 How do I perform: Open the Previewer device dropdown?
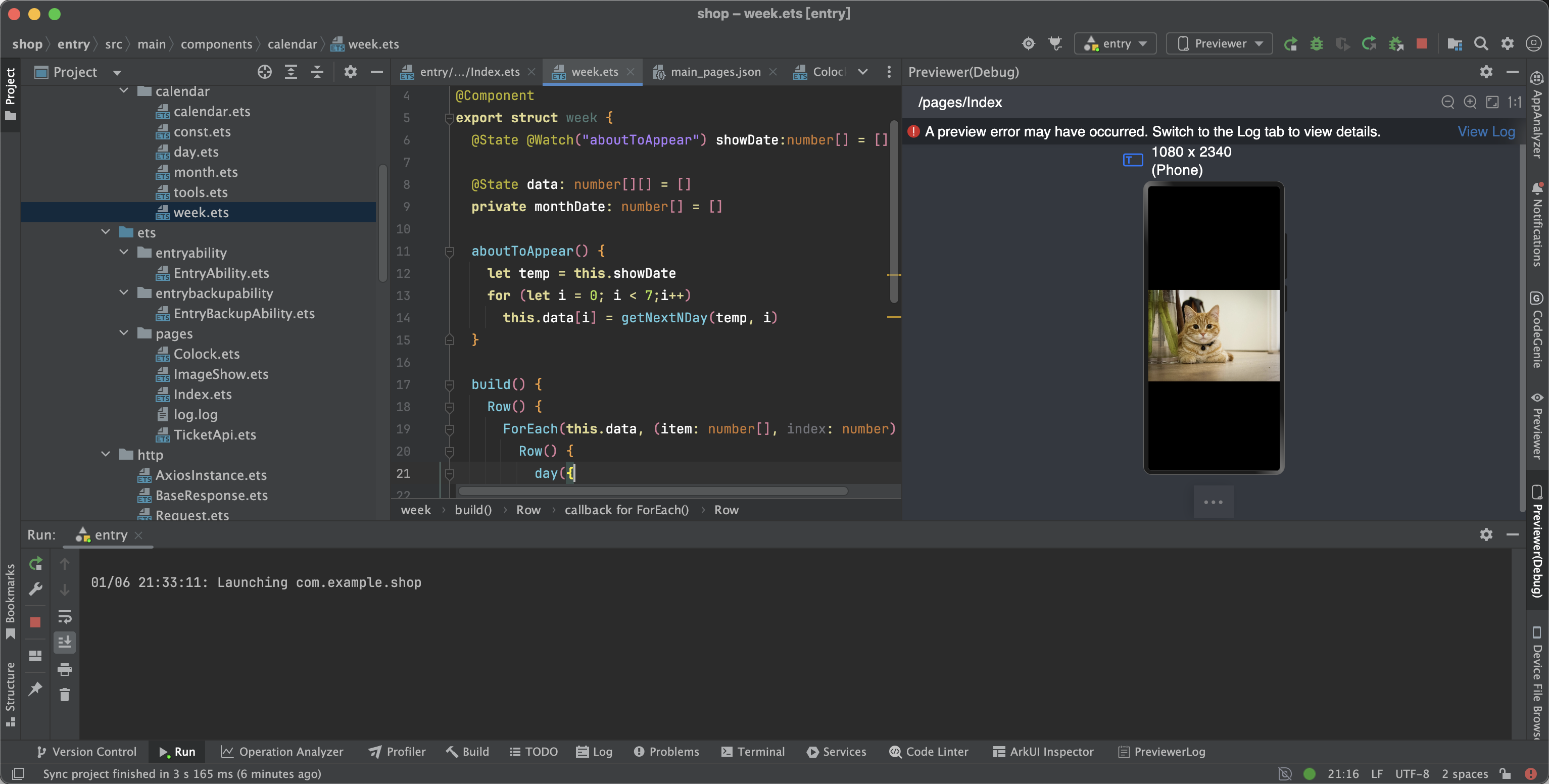[1219, 44]
